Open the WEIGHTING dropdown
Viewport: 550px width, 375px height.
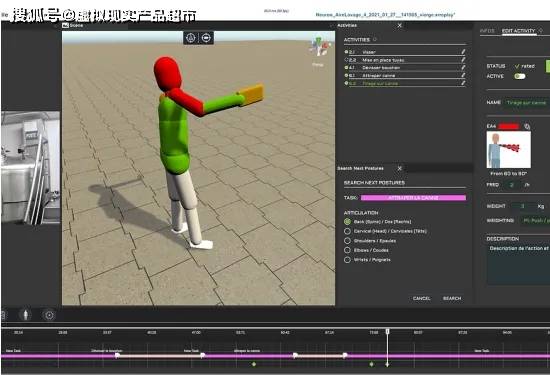pos(535,221)
